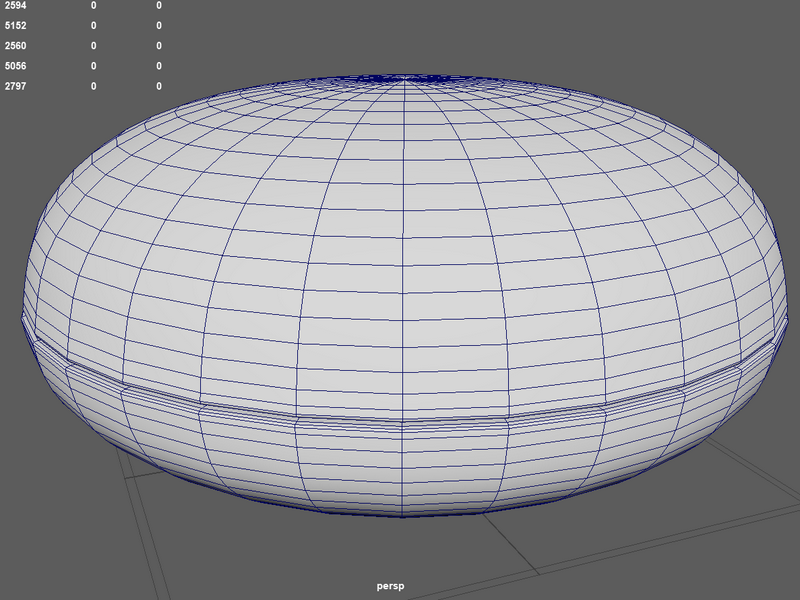This screenshot has width=800, height=600.
Task: Click the persp camera name label
Action: pos(390,586)
